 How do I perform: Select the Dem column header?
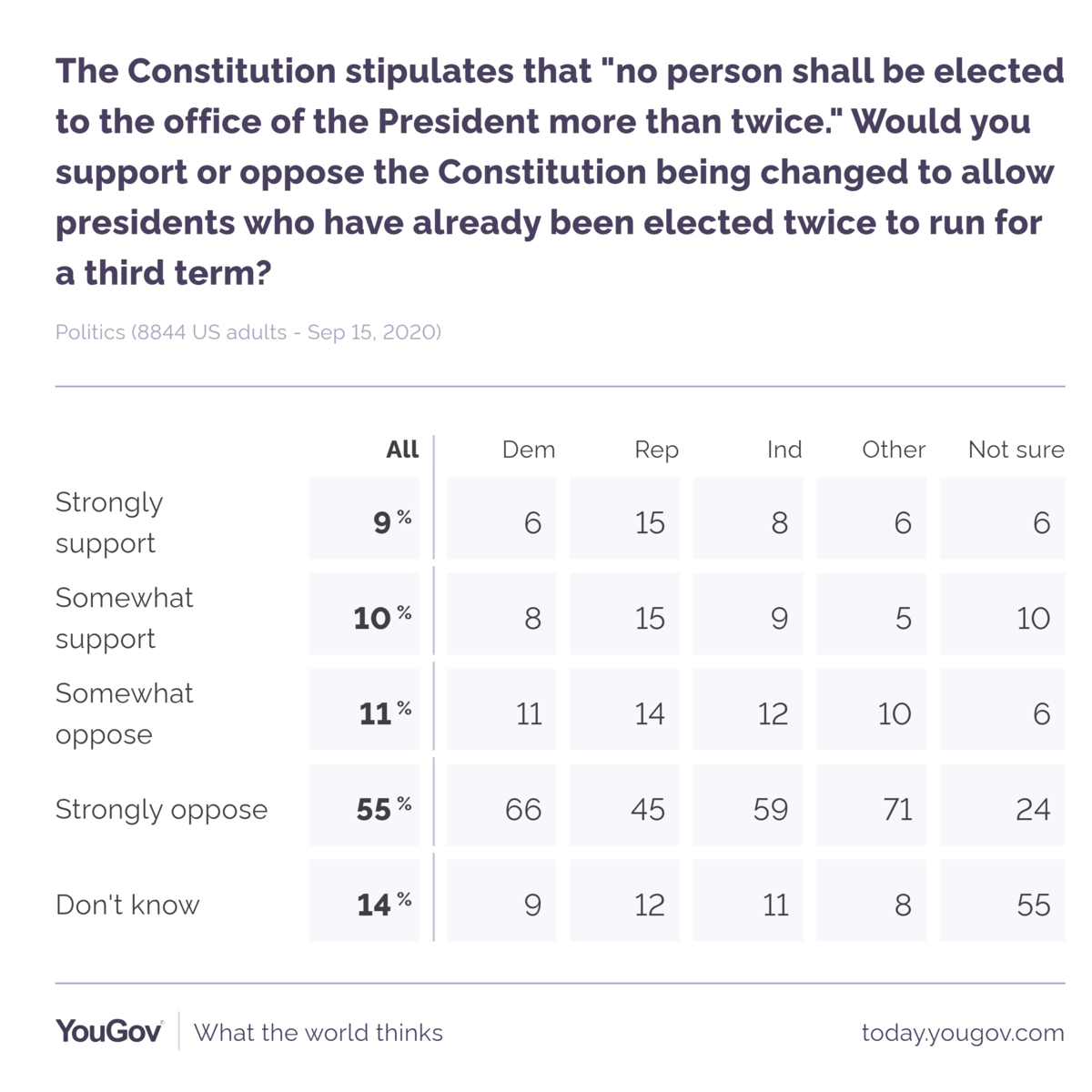528,450
